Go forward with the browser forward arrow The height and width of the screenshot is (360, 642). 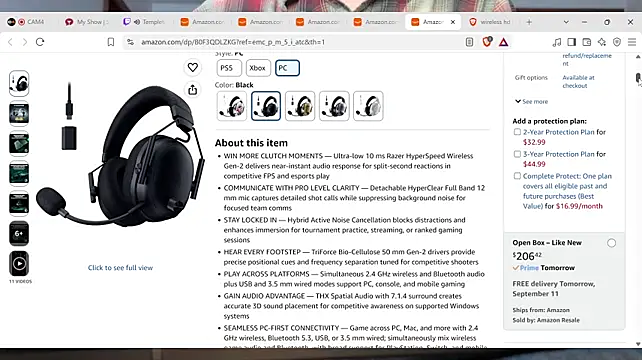[25, 42]
